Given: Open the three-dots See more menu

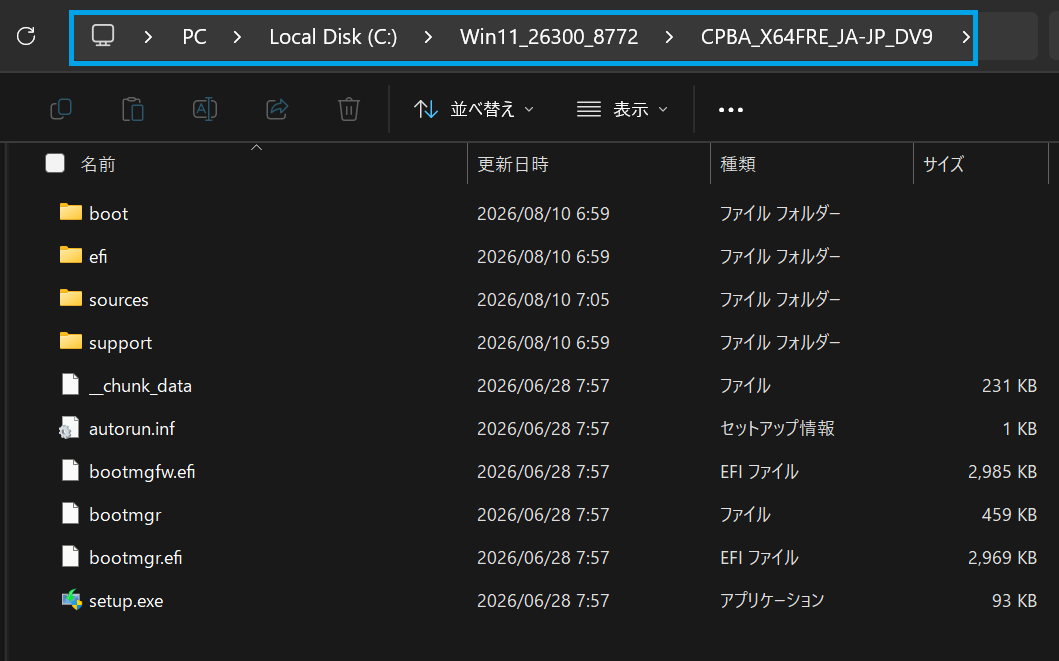Looking at the screenshot, I should click(731, 109).
